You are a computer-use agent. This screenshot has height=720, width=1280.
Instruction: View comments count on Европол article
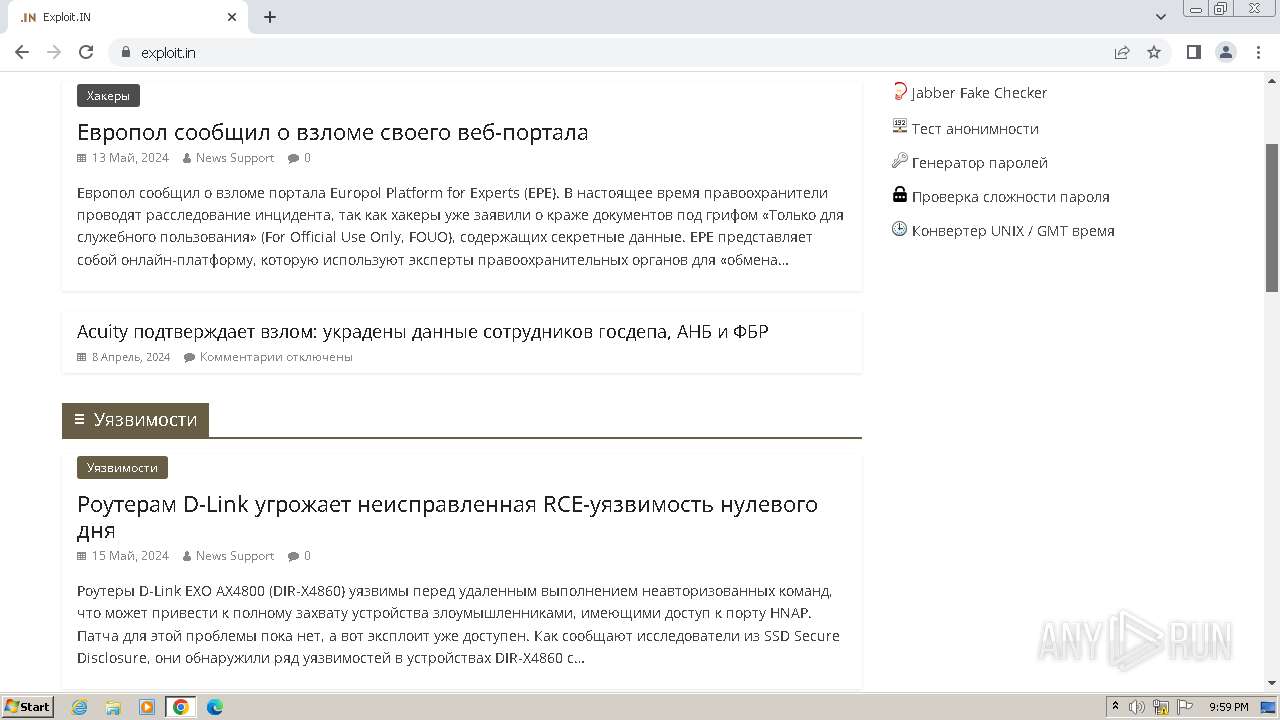point(300,158)
